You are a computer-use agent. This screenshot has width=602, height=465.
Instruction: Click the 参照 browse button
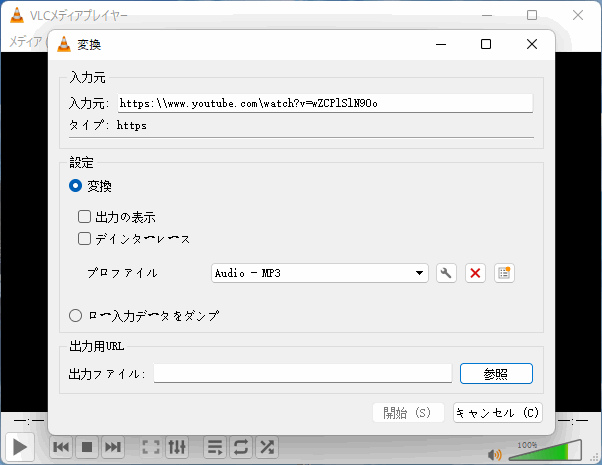pos(496,374)
